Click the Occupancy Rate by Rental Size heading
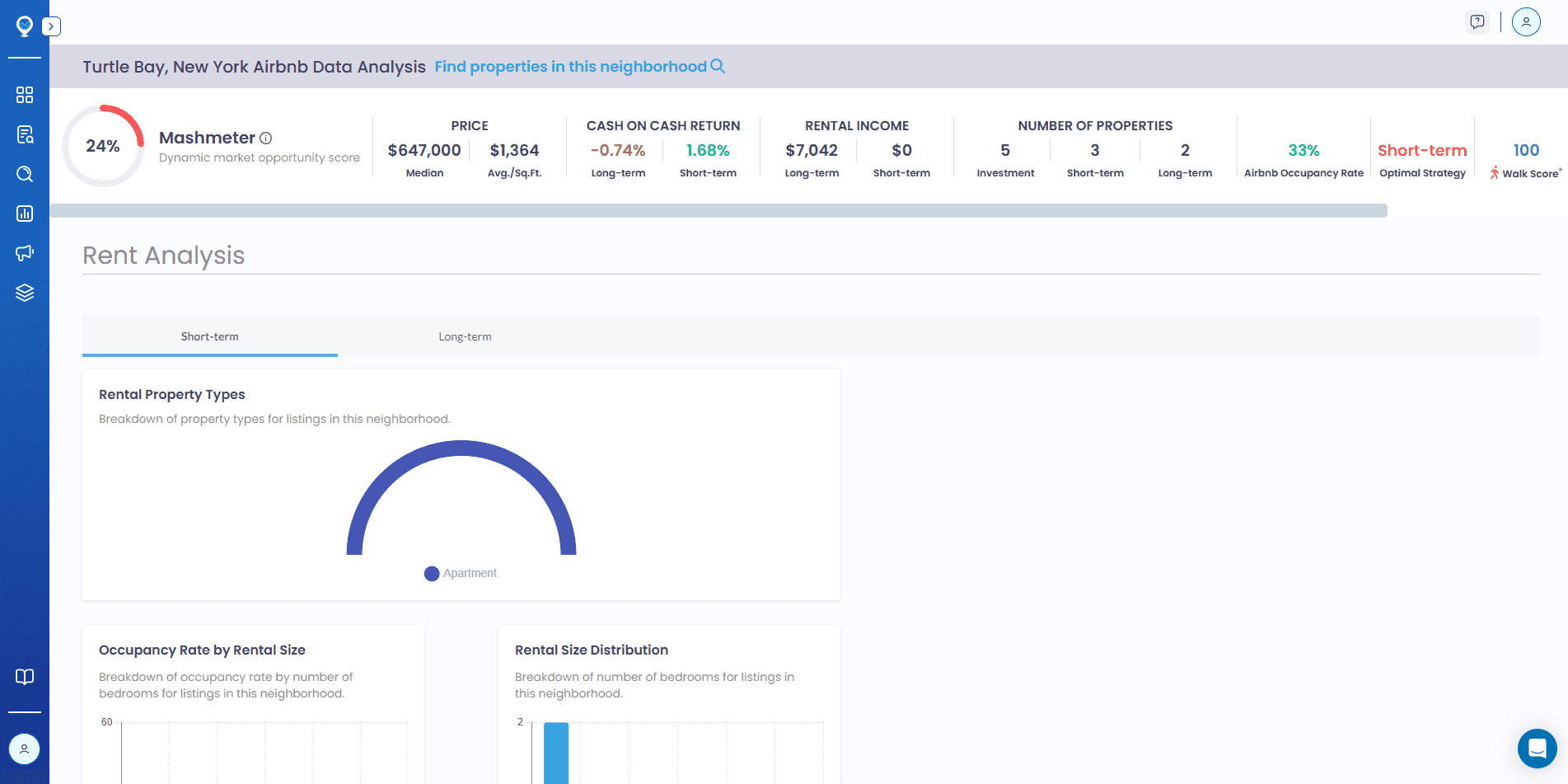Viewport: 1568px width, 784px height. [202, 650]
